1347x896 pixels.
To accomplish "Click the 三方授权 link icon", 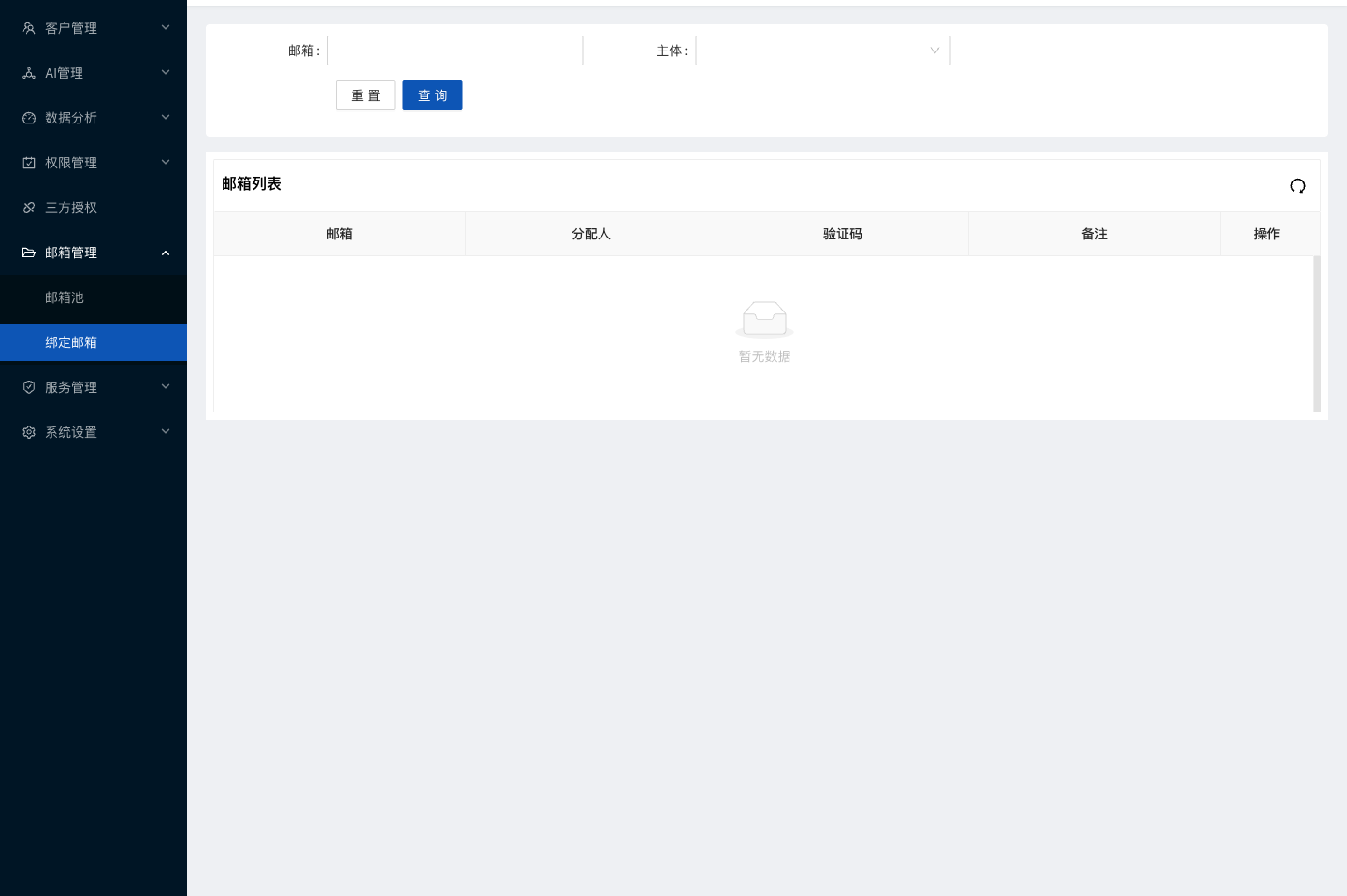I will pyautogui.click(x=29, y=208).
